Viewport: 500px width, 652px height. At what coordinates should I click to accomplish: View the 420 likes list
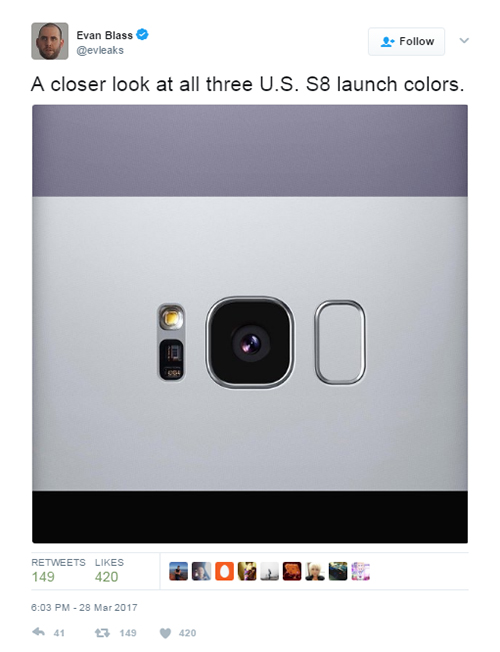tap(109, 570)
